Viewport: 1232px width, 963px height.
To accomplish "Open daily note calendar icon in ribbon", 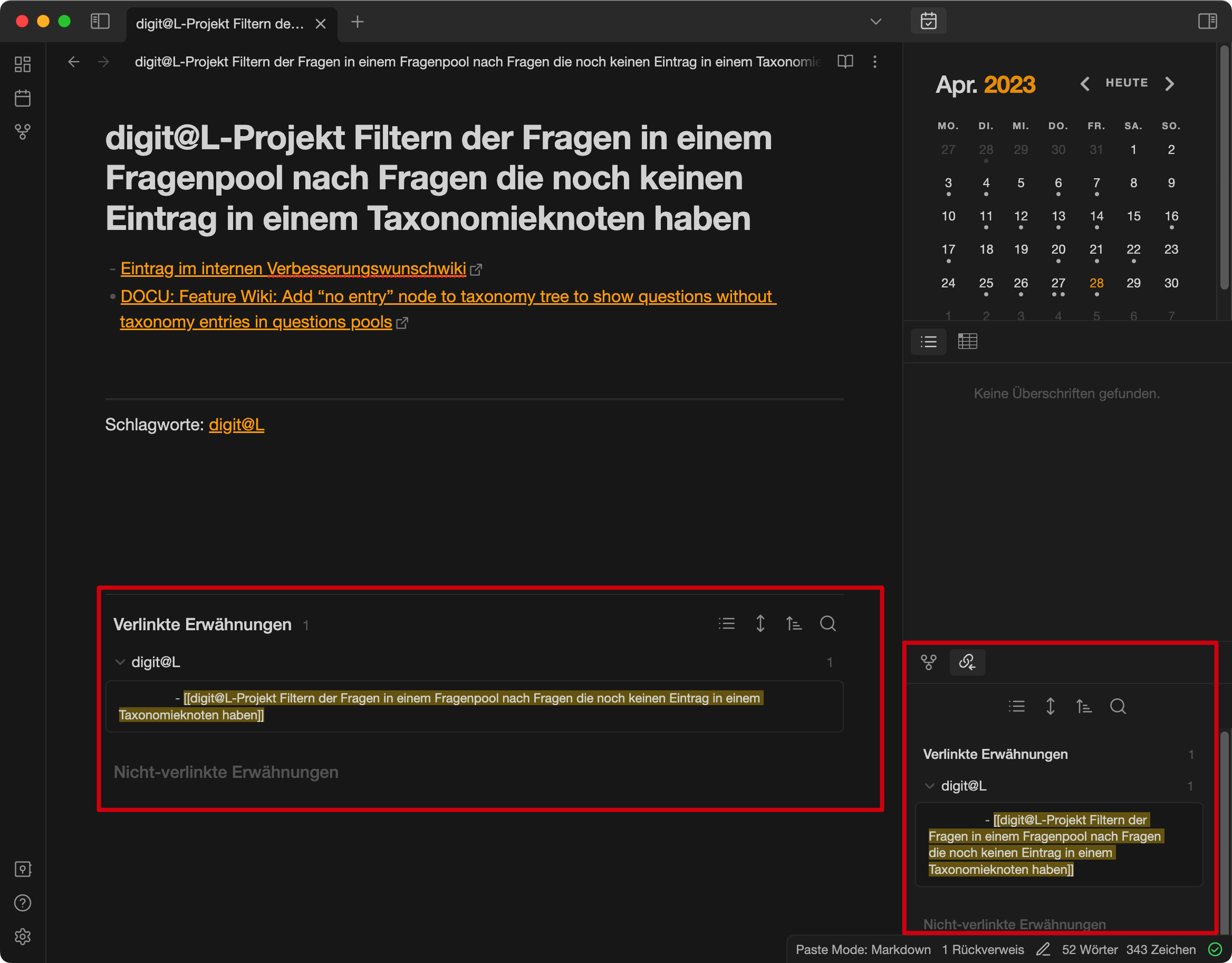I will point(23,98).
